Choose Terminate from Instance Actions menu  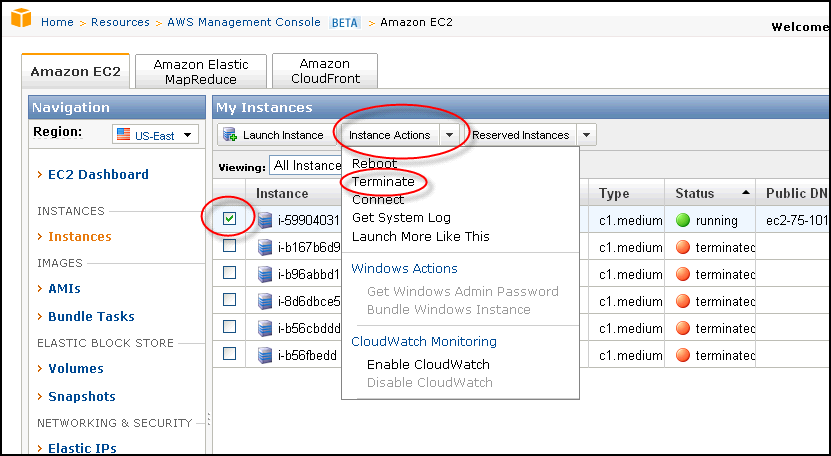(x=383, y=182)
